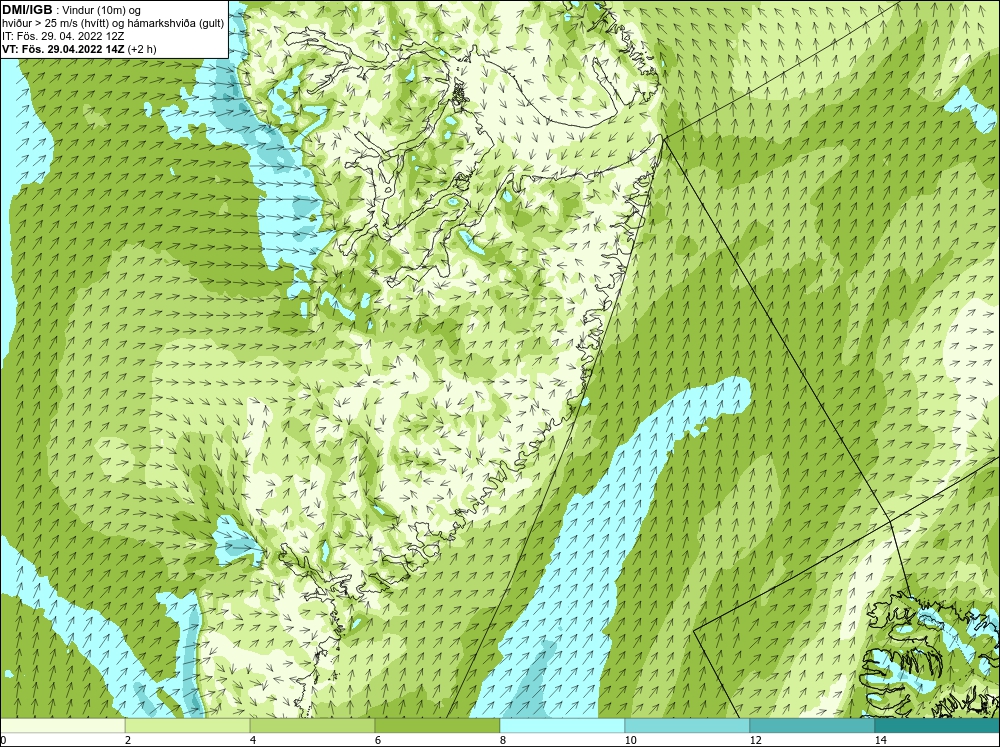Select the 4–6 m/s green swatch
Viewport: 1000px width, 747px height.
pyautogui.click(x=312, y=725)
